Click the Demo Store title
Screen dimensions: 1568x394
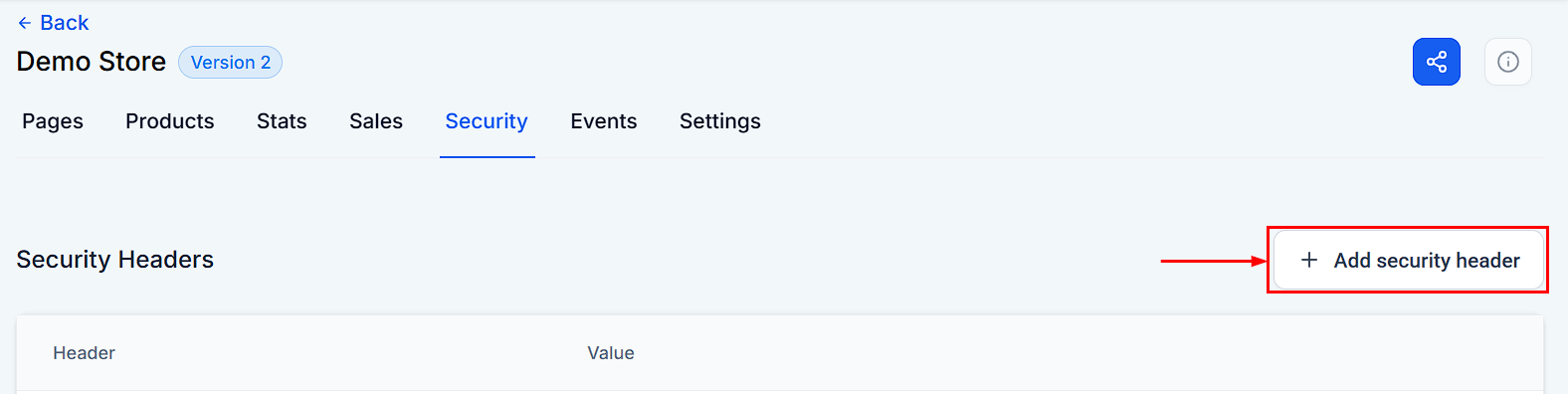[x=92, y=62]
